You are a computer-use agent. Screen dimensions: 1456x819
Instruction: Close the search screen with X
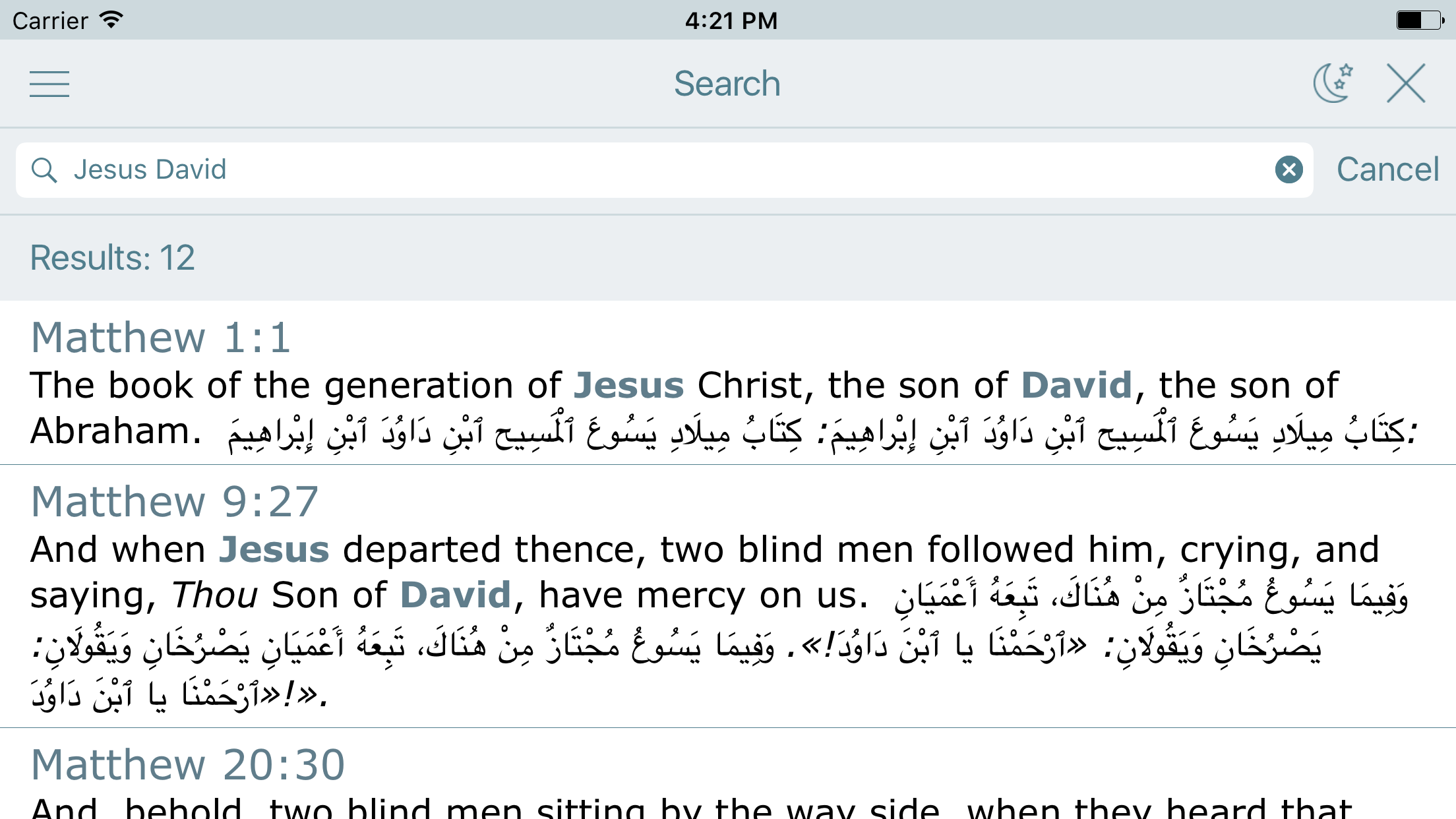[1406, 84]
